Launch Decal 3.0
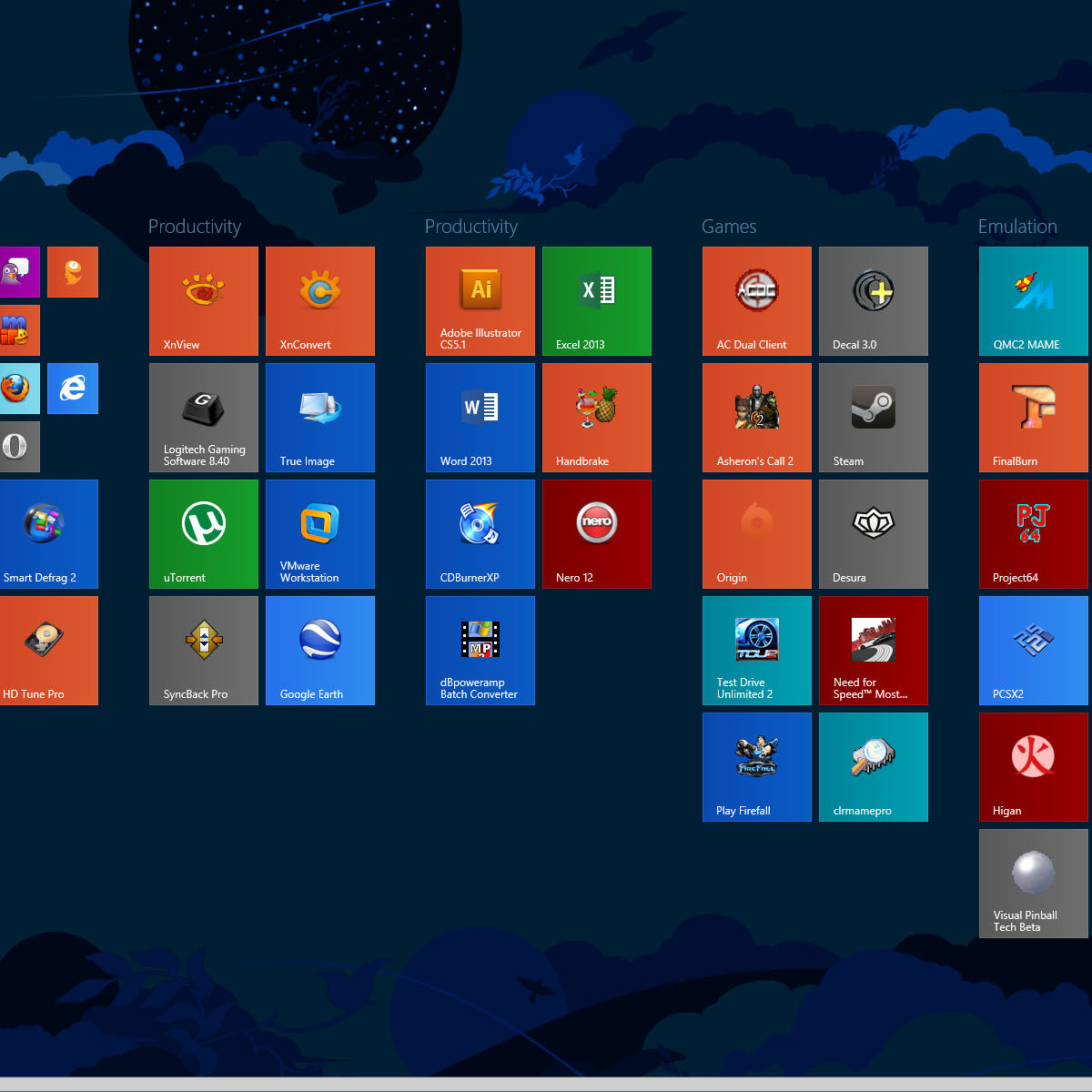The height and width of the screenshot is (1092, 1092). click(874, 301)
